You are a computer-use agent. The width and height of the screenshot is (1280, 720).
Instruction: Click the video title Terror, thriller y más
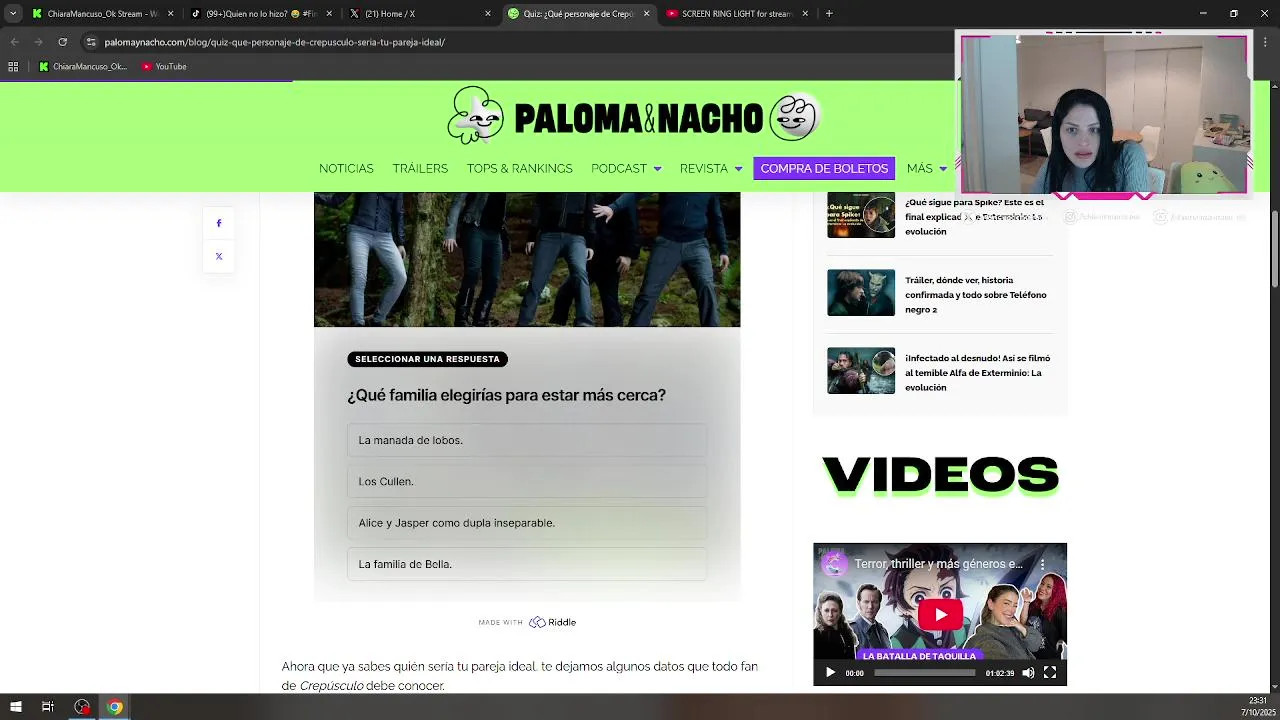click(x=938, y=564)
